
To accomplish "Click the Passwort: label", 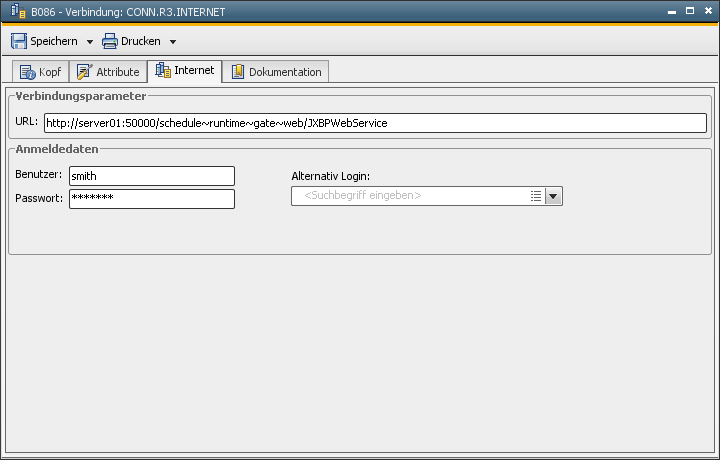I will pos(39,198).
